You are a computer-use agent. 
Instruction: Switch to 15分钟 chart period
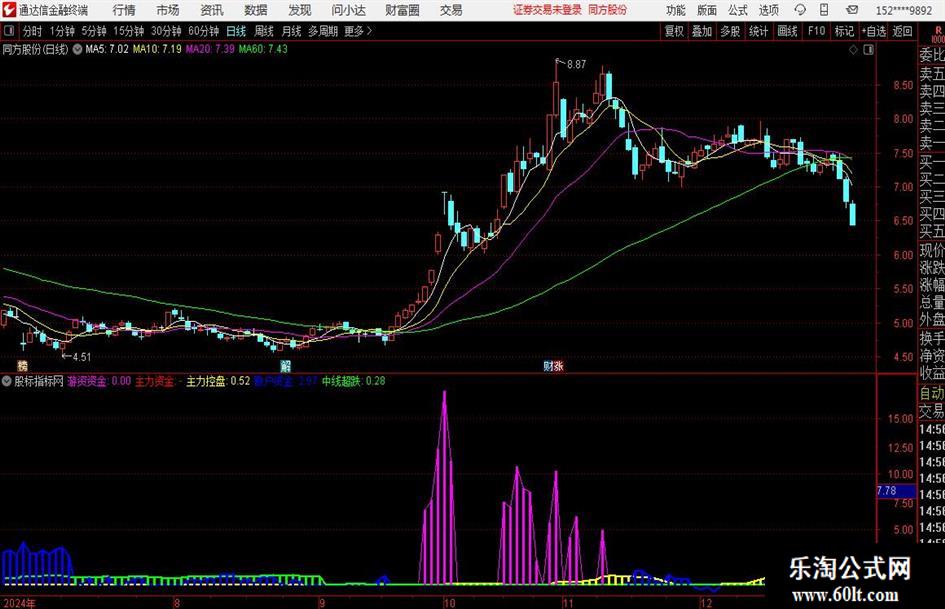click(129, 31)
